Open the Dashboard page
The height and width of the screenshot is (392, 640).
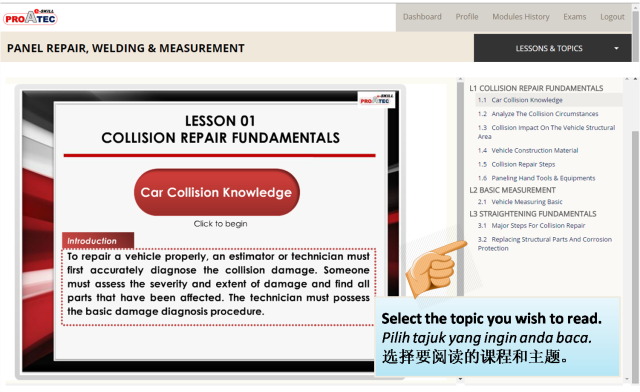422,17
